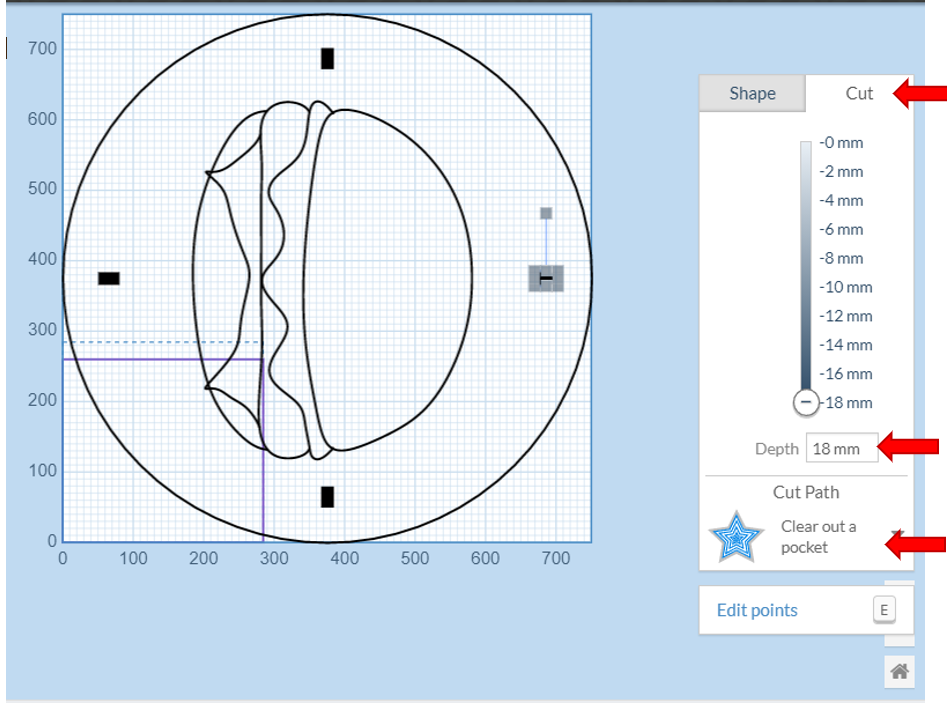Click the Cut Path heading

[x=806, y=493]
